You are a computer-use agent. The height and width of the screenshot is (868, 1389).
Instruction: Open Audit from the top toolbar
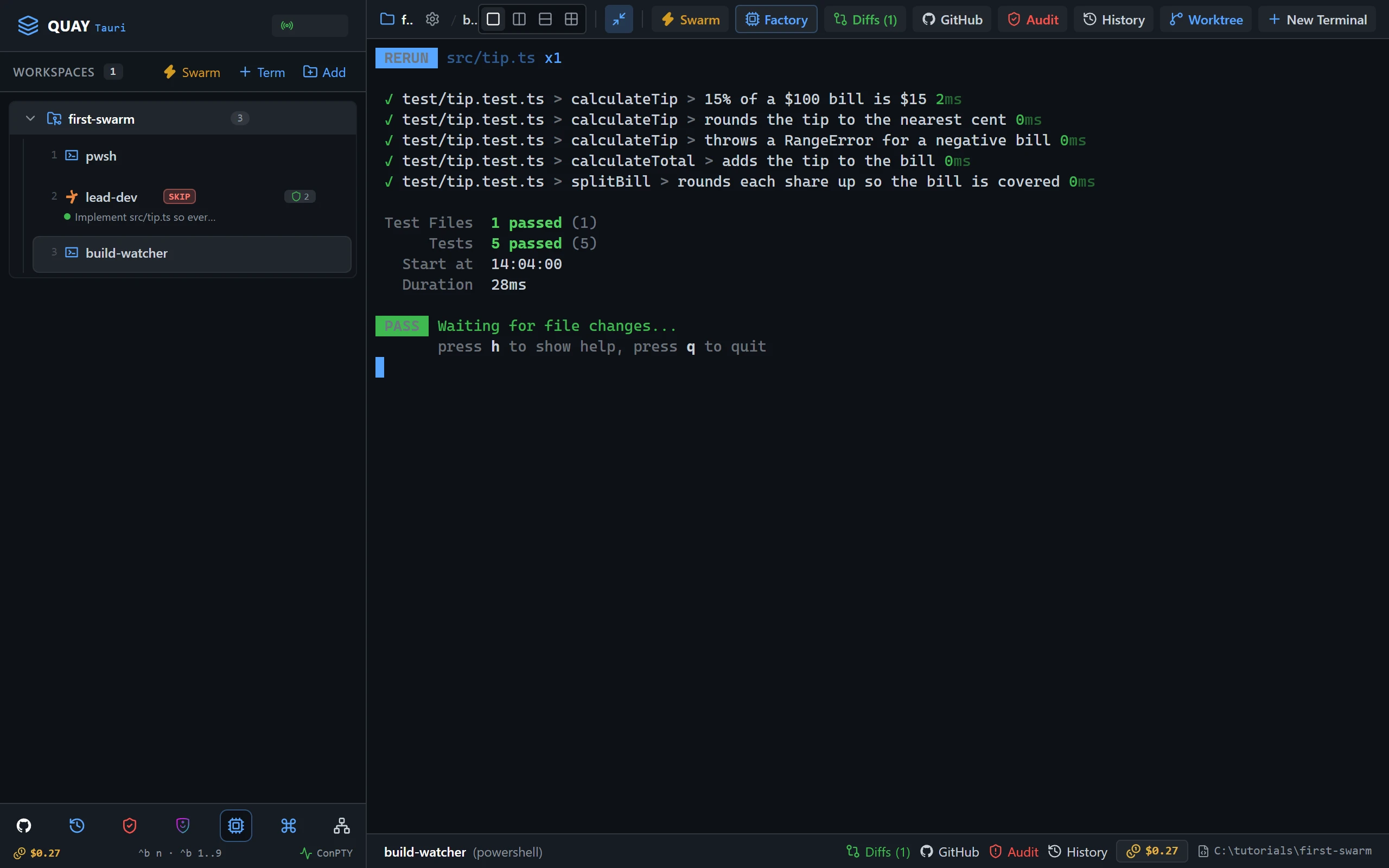point(1033,20)
